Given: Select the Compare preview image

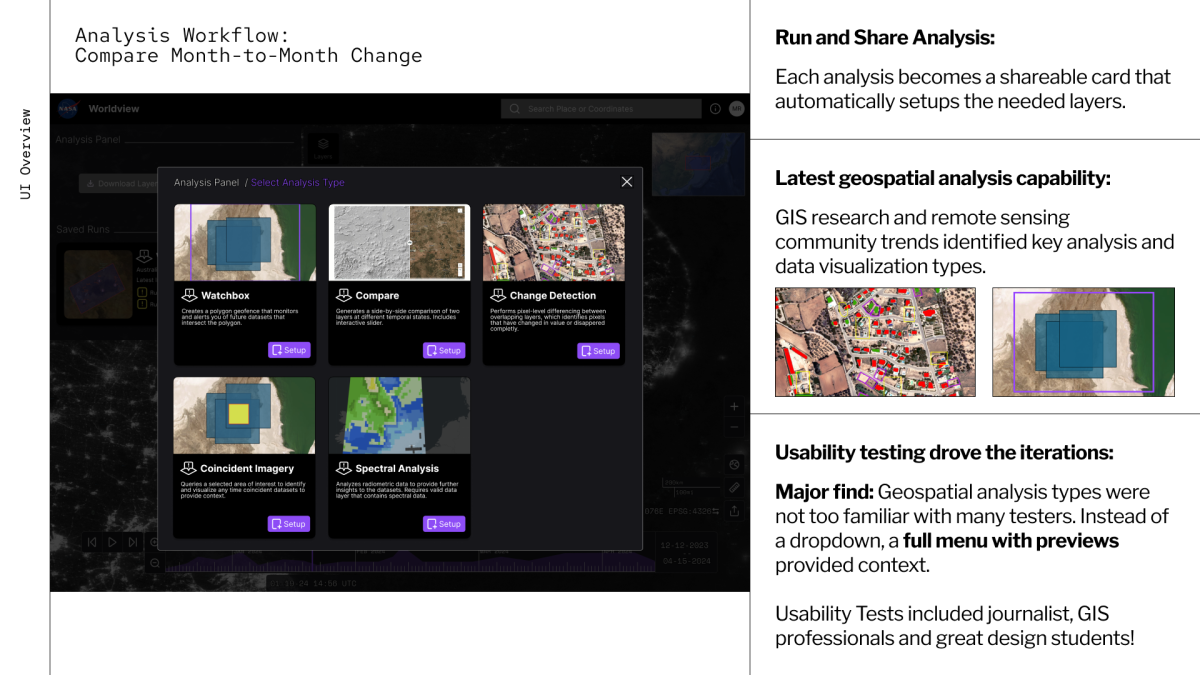Looking at the screenshot, I should coord(399,243).
